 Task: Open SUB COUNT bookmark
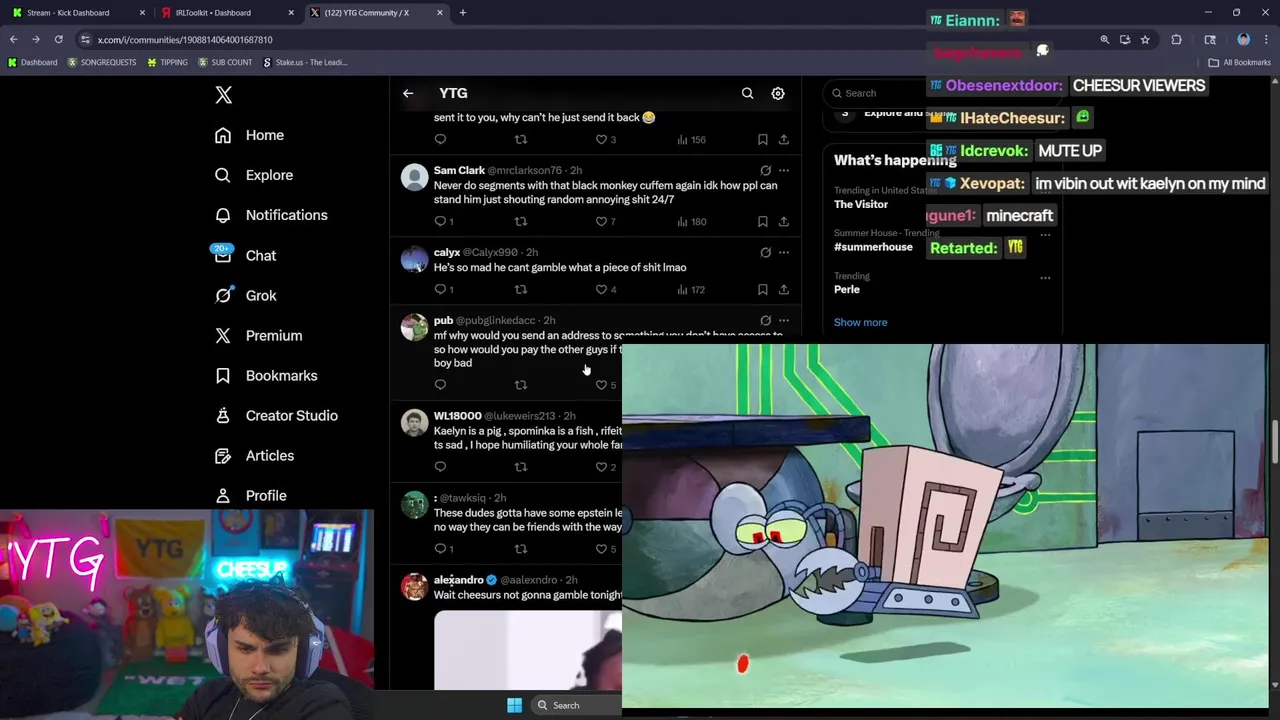(x=225, y=62)
